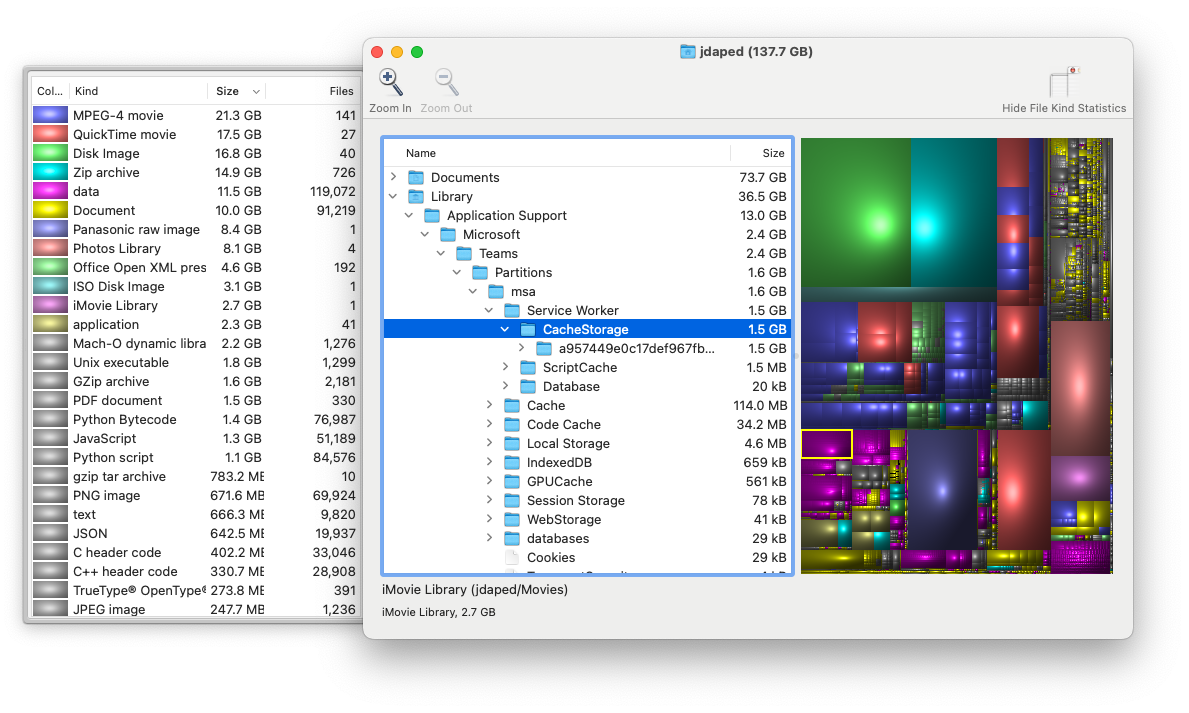Click the green Disk Image color swatch

coord(51,153)
